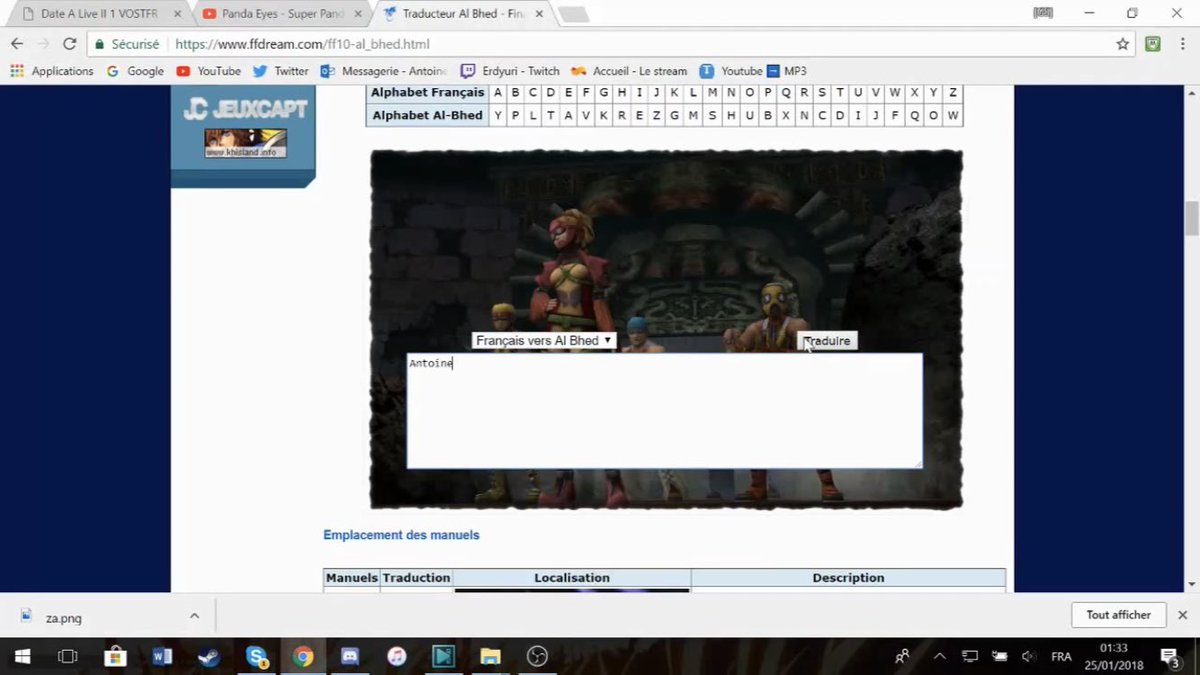Open the Messagerie - Antoine bookmark
This screenshot has height=675, width=1200.
coord(385,71)
